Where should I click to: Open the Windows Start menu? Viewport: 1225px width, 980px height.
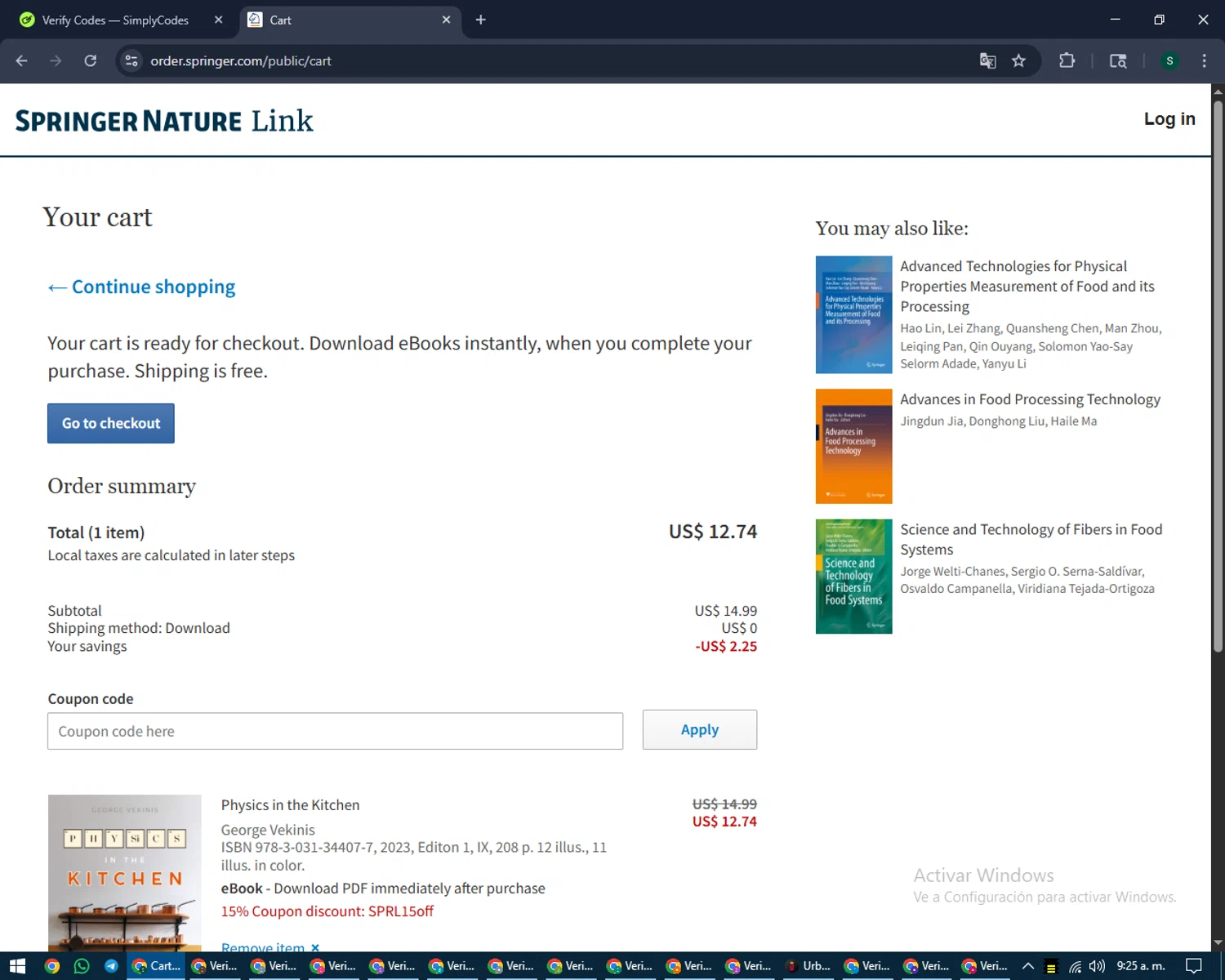pos(17,966)
